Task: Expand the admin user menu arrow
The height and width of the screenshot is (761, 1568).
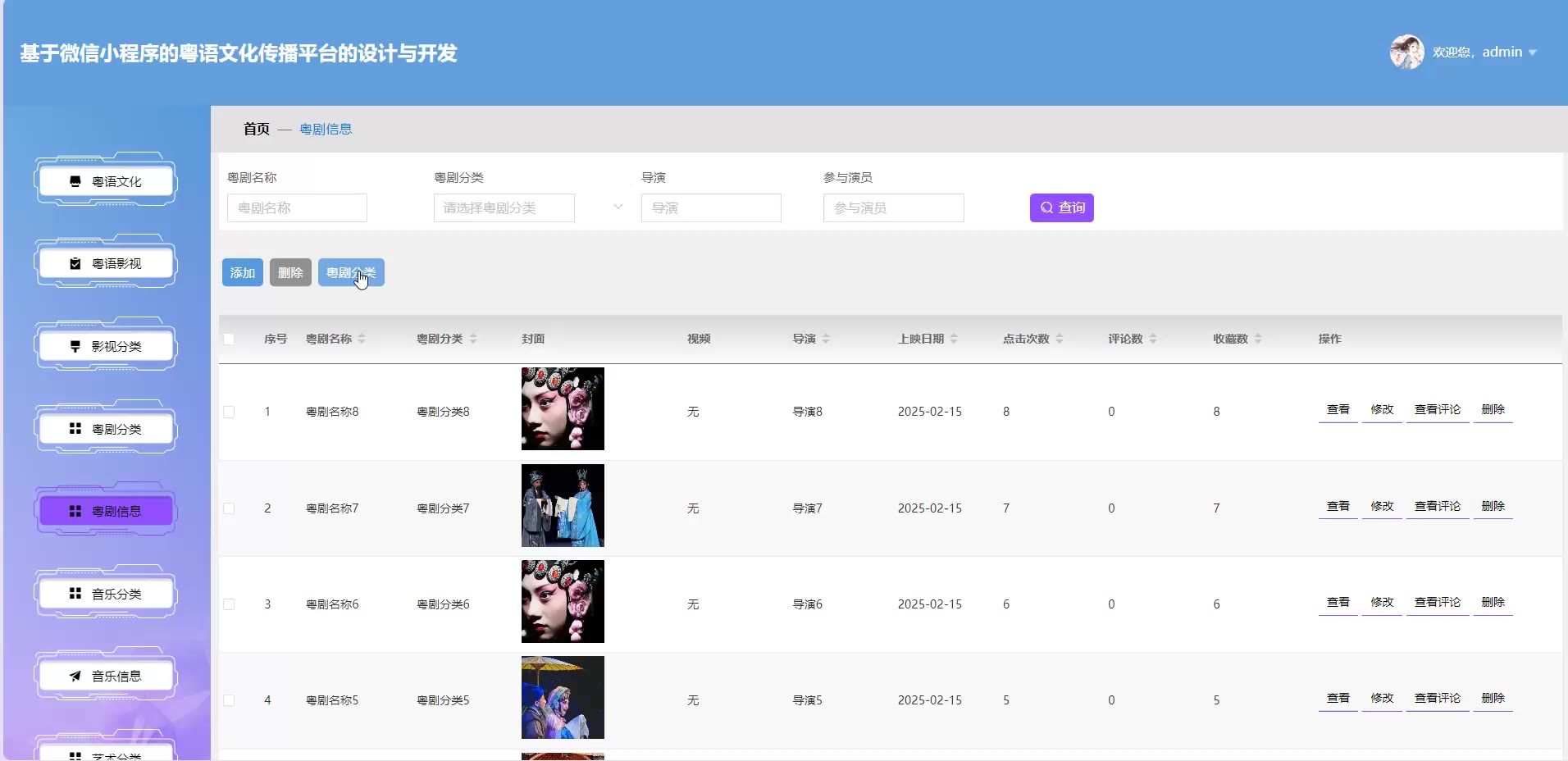Action: (1532, 52)
